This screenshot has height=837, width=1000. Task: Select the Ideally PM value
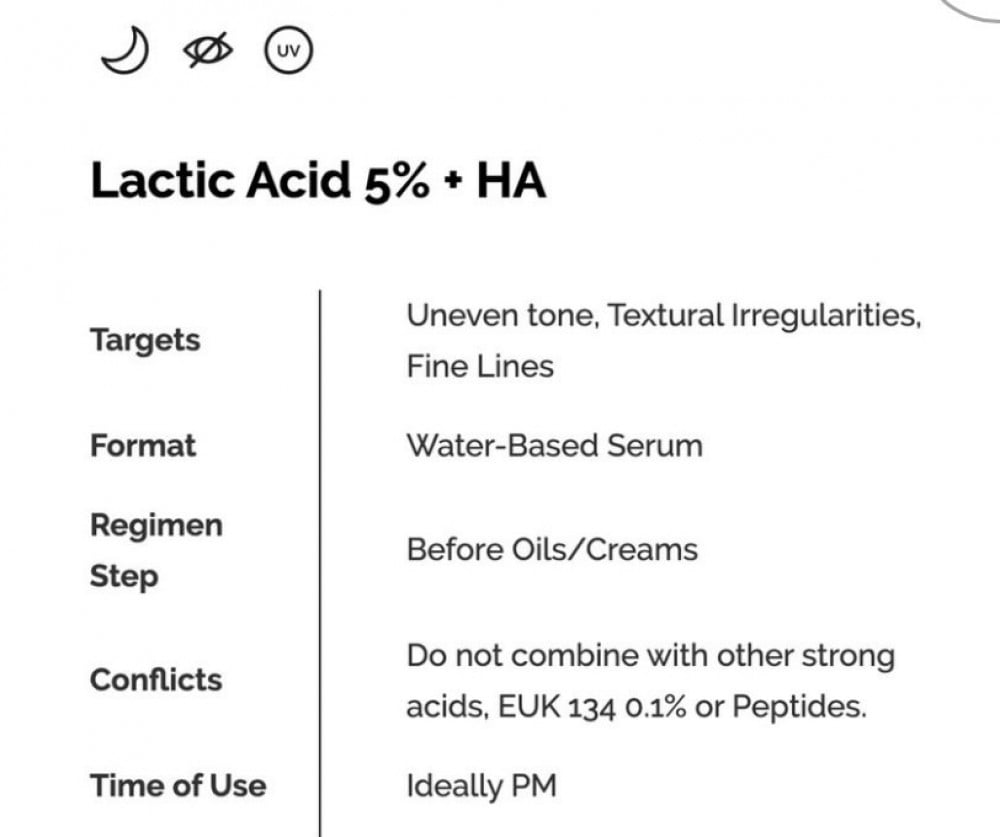point(480,786)
